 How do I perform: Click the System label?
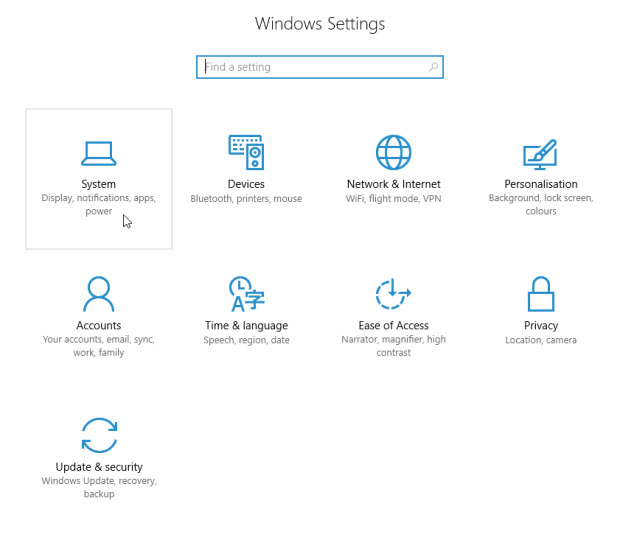(98, 184)
